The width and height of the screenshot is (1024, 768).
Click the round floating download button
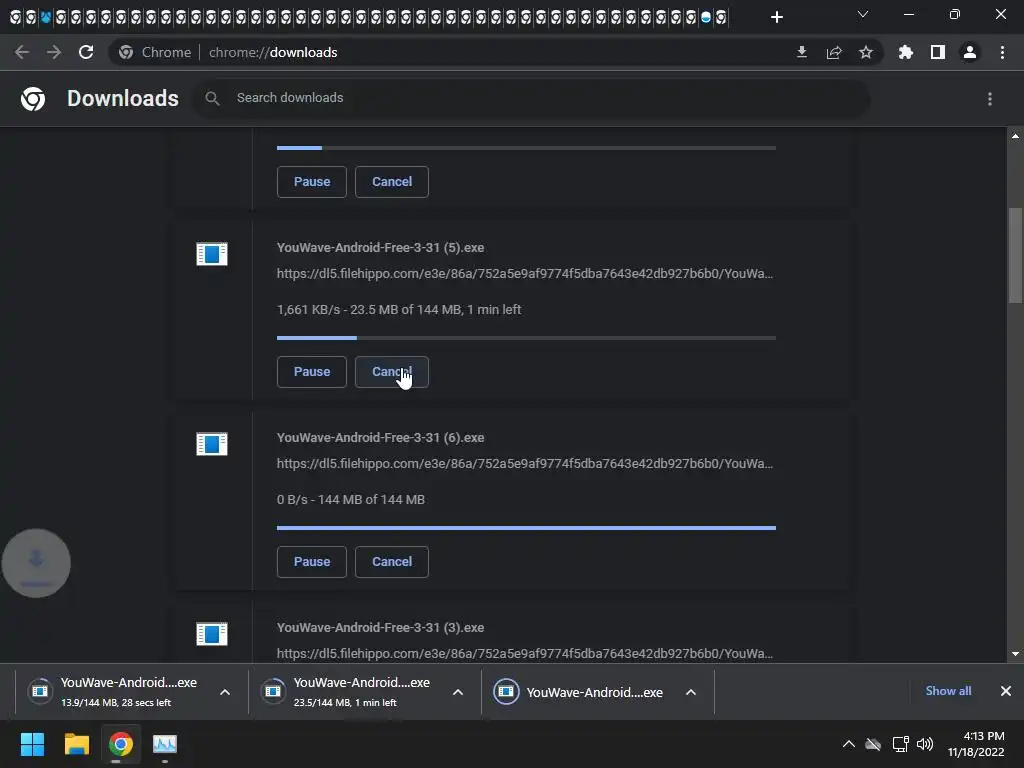(36, 563)
